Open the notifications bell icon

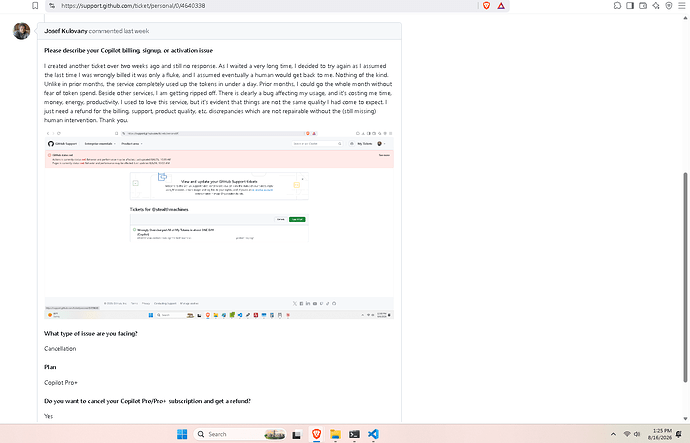pos(679,434)
